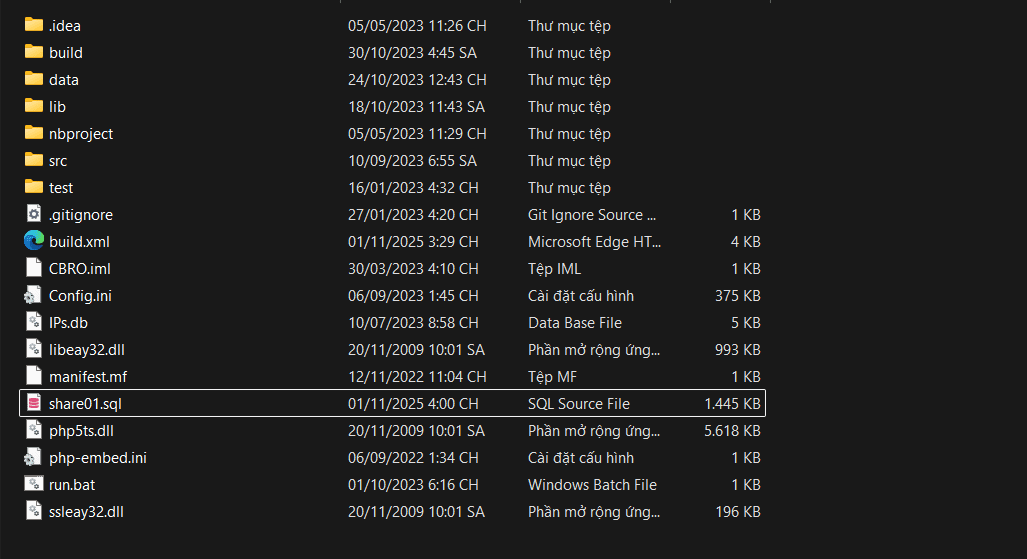Image resolution: width=1027 pixels, height=559 pixels.
Task: Click the data folder icon
Action: (x=33, y=79)
